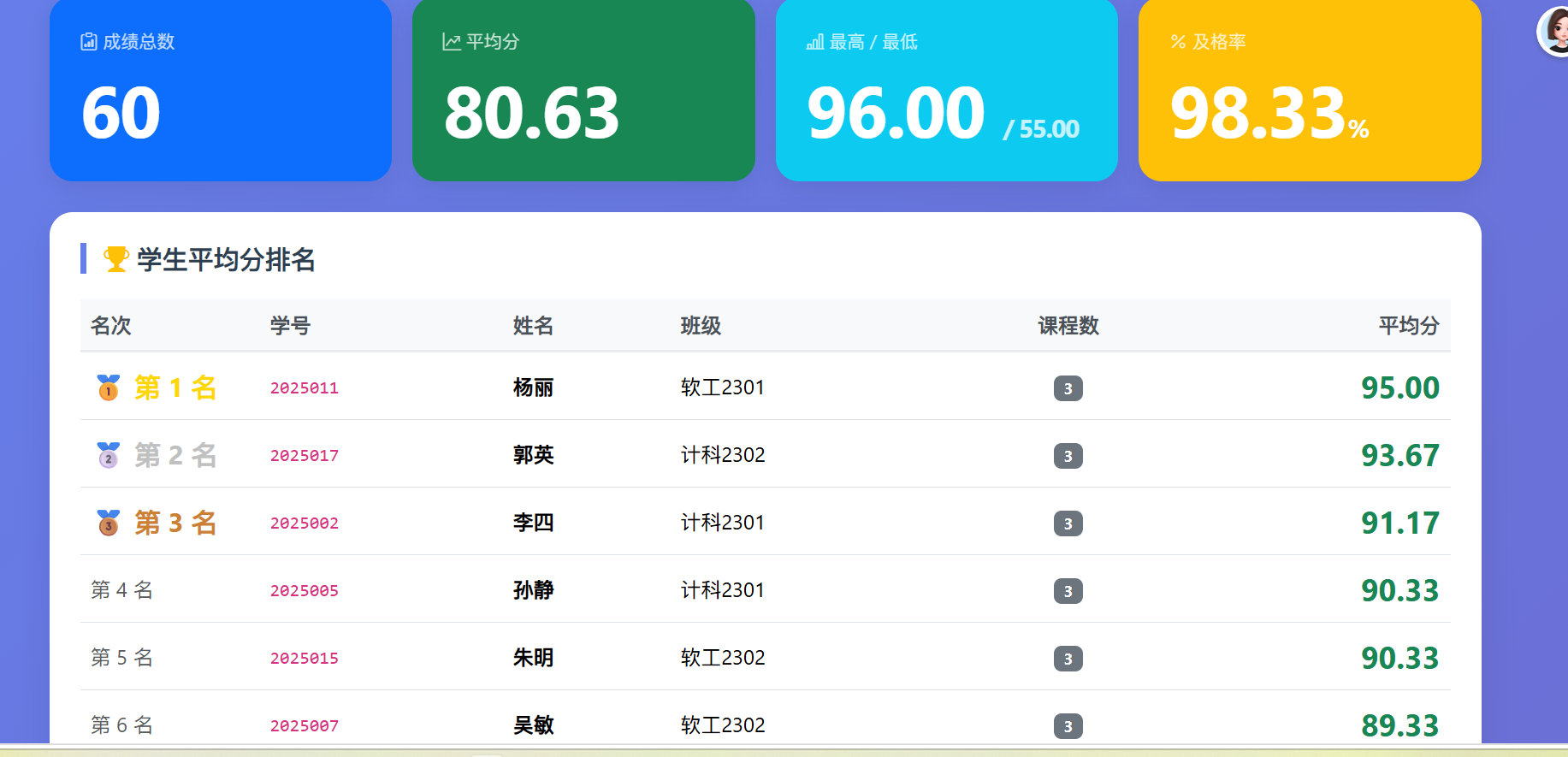This screenshot has height=757, width=1568.
Task: Click the lowest score value / 55.00
Action: coord(1042,129)
